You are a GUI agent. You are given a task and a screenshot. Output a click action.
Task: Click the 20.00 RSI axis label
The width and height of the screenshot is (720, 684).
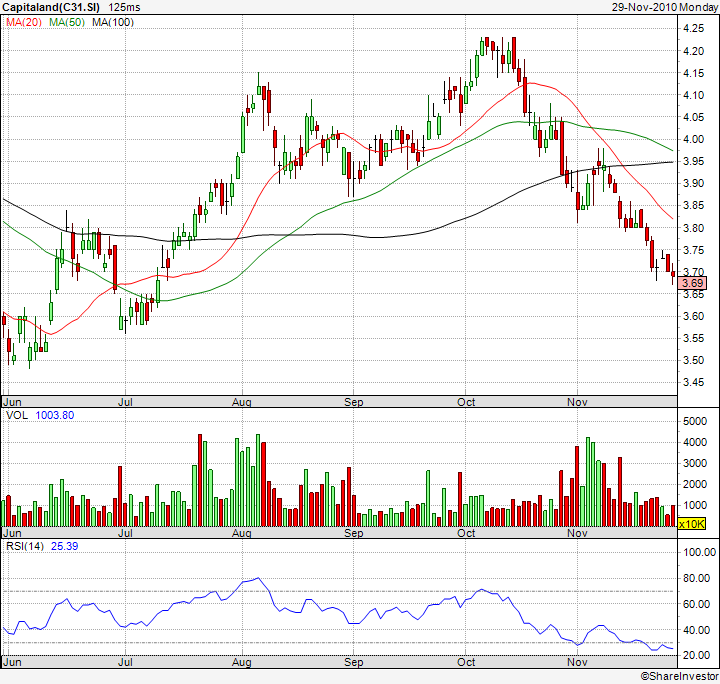click(697, 655)
